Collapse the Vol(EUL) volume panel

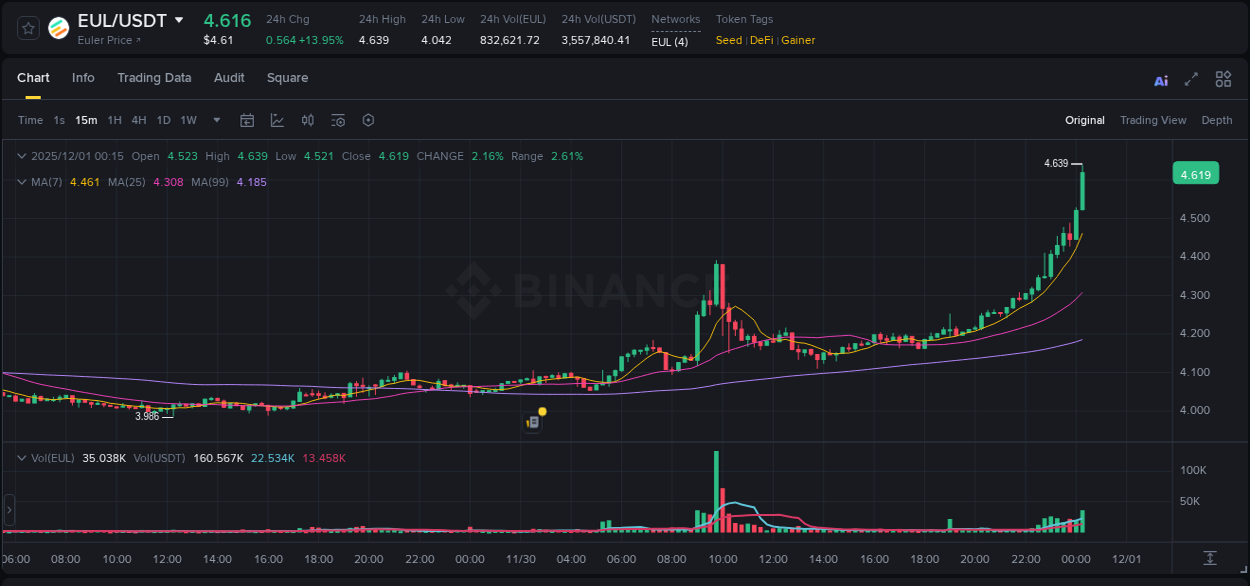click(x=22, y=458)
